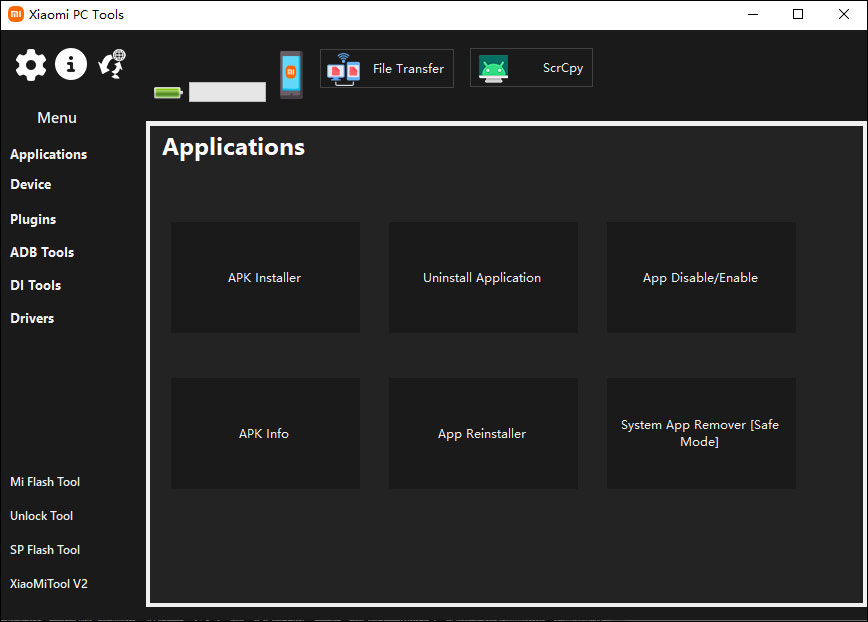Open the Device menu section
Image resolution: width=868 pixels, height=622 pixels.
pos(30,184)
